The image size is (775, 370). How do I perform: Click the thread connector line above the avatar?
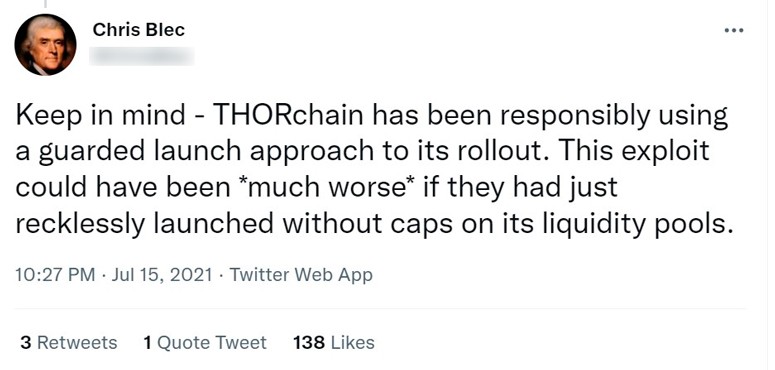45,4
